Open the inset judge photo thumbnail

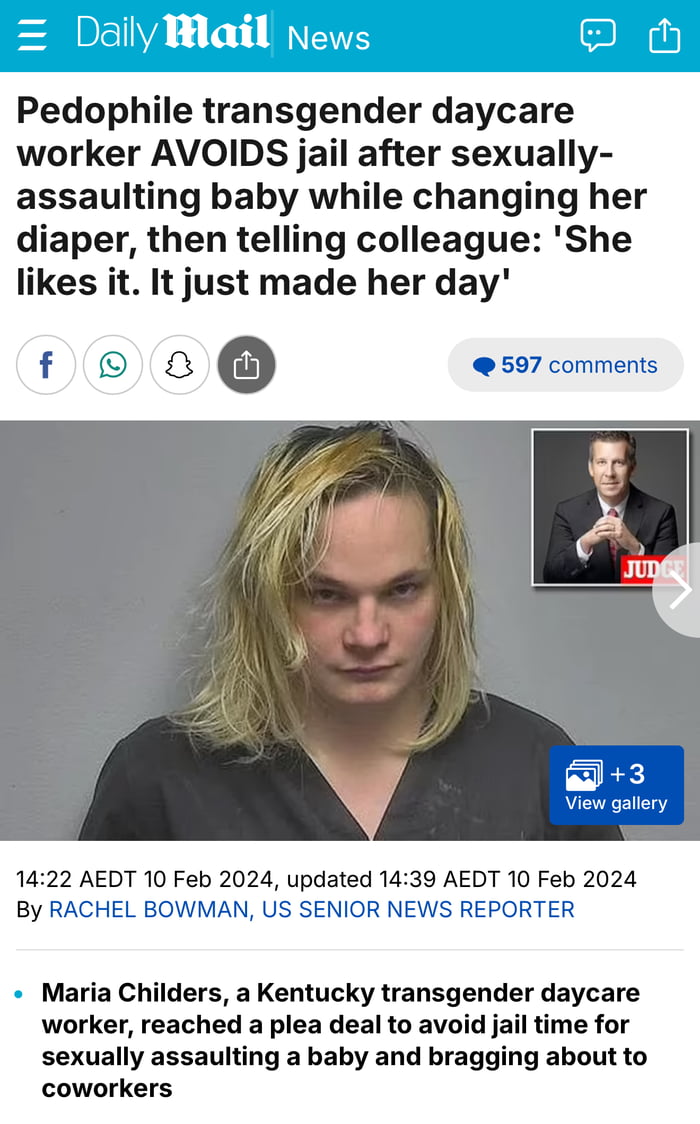tap(610, 507)
